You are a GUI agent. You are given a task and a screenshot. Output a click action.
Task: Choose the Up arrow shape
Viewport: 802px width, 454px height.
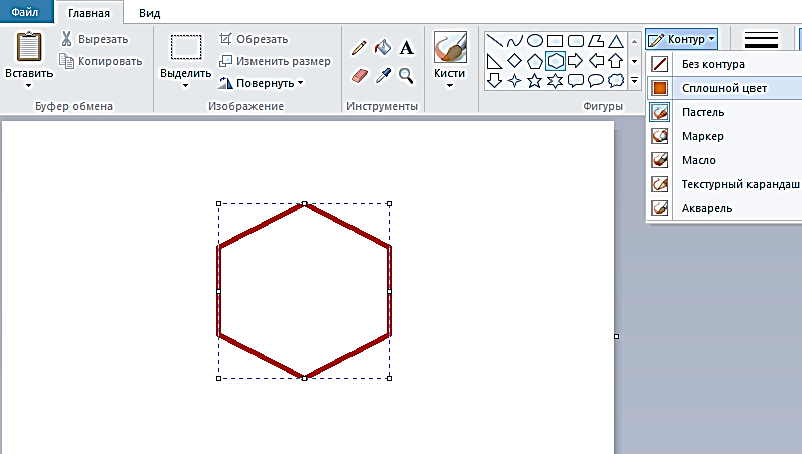tap(616, 61)
